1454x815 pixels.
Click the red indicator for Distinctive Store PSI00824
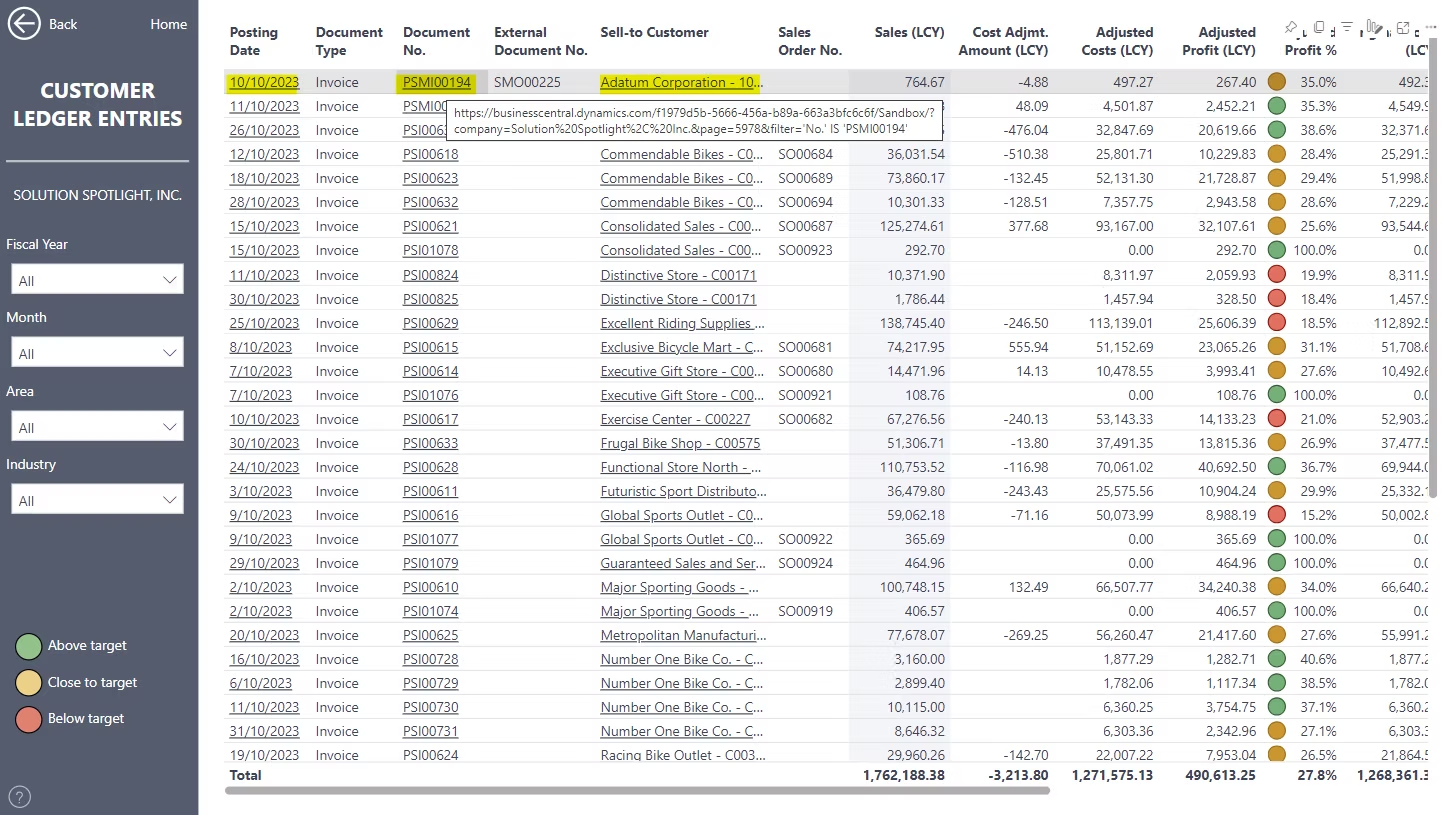point(1276,275)
